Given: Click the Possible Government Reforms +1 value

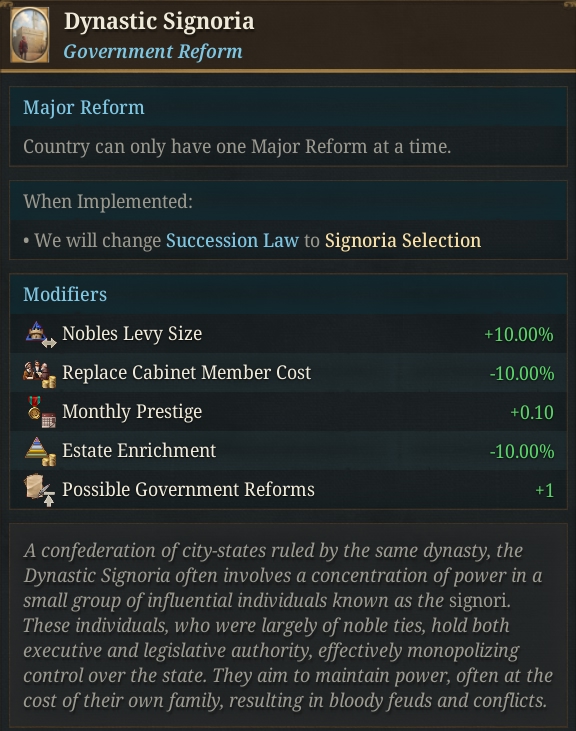Looking at the screenshot, I should point(544,490).
